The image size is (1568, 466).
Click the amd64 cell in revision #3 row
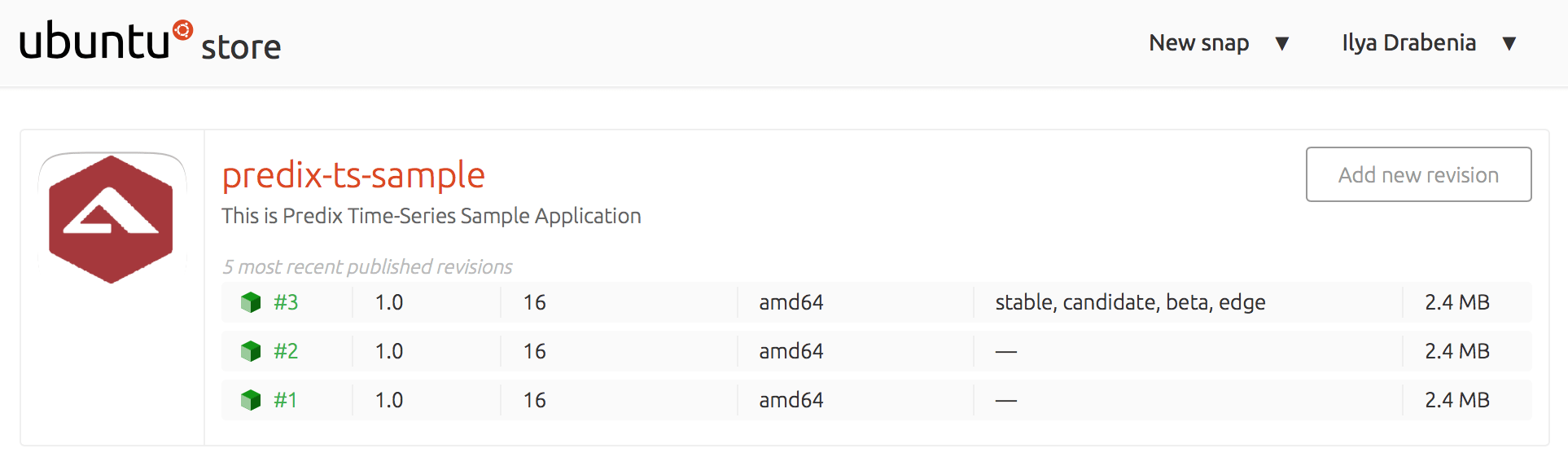(791, 302)
